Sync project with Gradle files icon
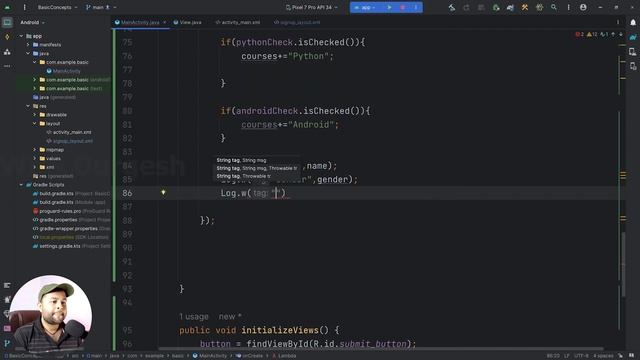The width and height of the screenshot is (640, 360). click(510, 7)
